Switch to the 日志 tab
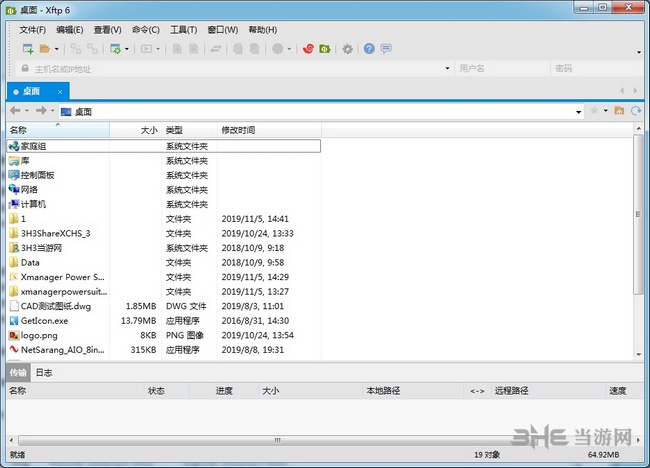Image resolution: width=650 pixels, height=468 pixels. click(x=44, y=373)
